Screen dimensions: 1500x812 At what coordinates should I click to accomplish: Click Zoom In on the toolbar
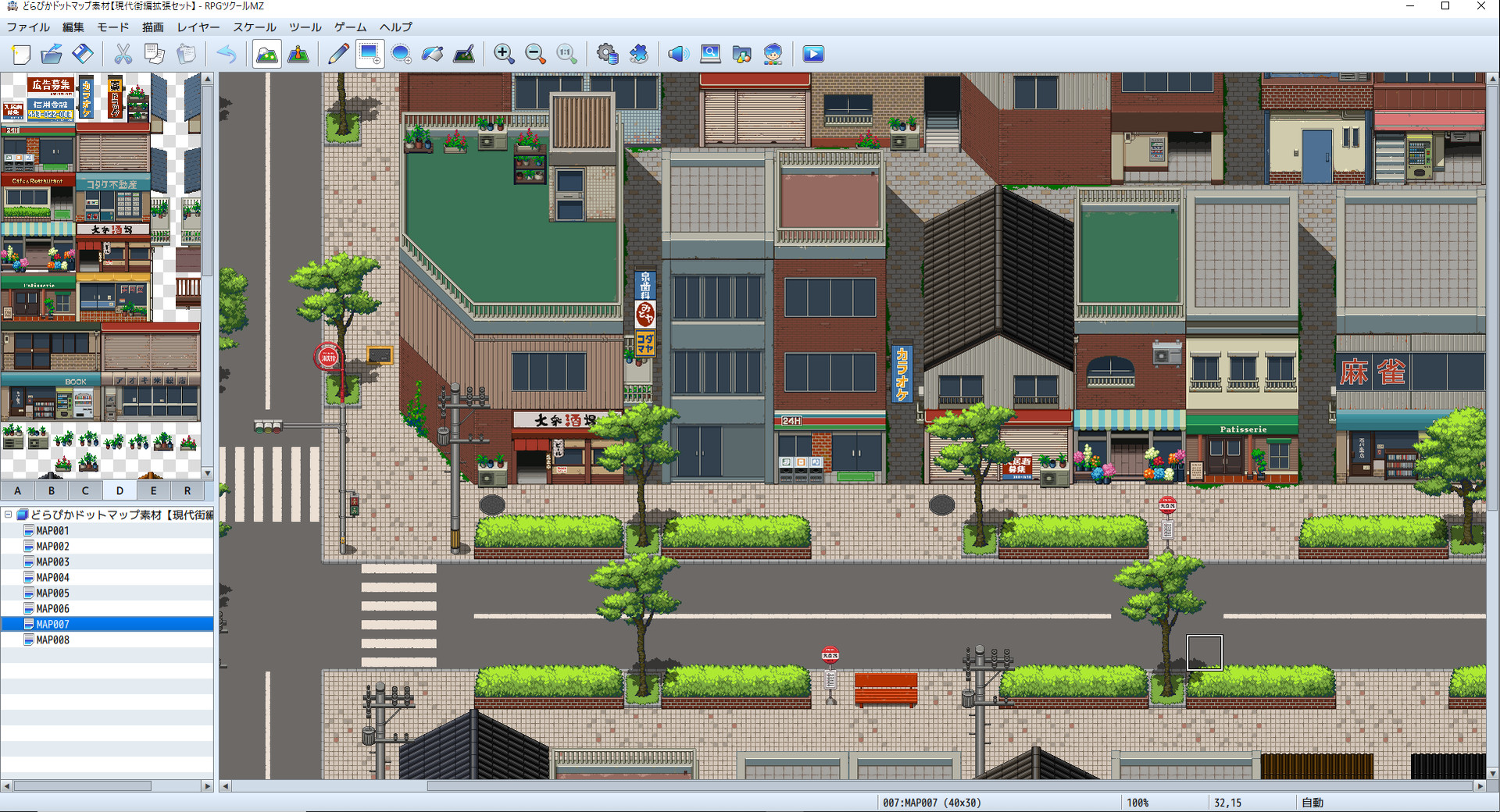pyautogui.click(x=504, y=54)
